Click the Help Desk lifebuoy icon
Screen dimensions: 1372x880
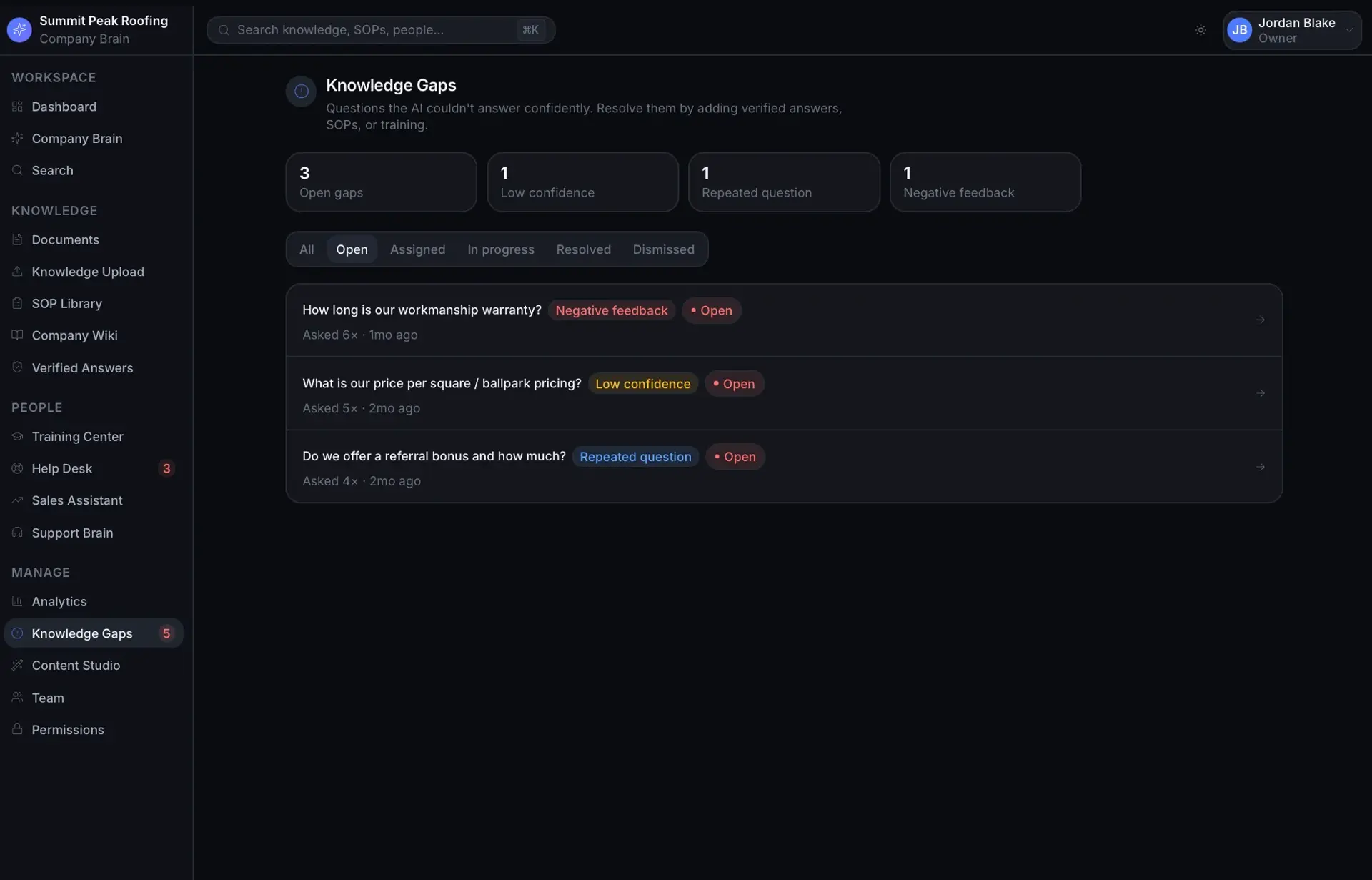click(x=17, y=468)
